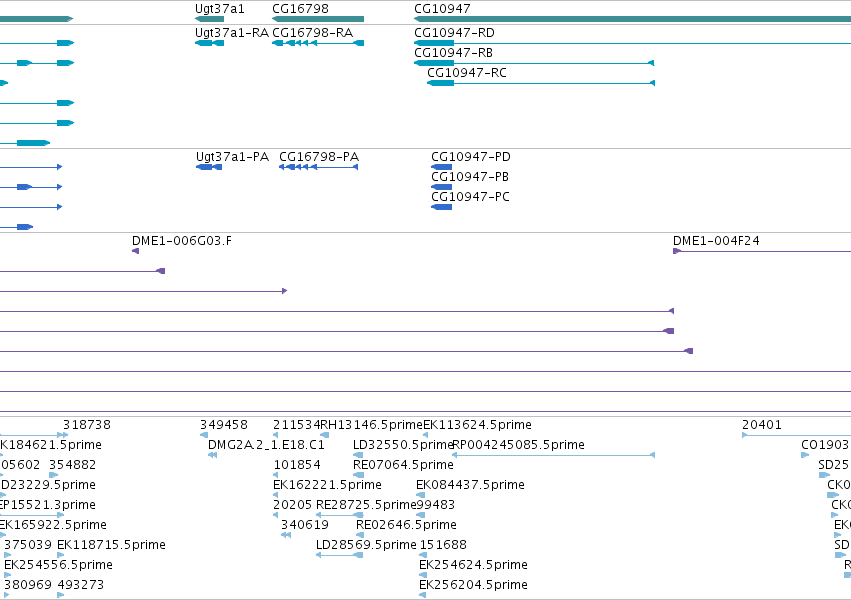Select EST 380969

coord(8,596)
